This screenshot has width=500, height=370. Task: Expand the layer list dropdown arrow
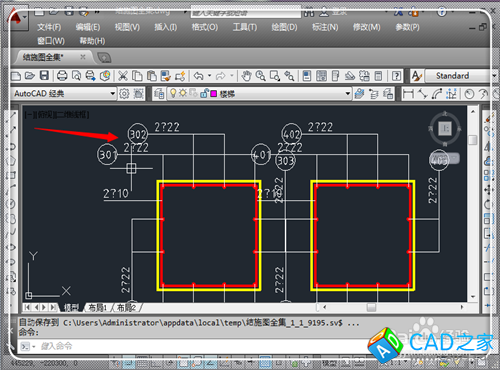coord(348,94)
